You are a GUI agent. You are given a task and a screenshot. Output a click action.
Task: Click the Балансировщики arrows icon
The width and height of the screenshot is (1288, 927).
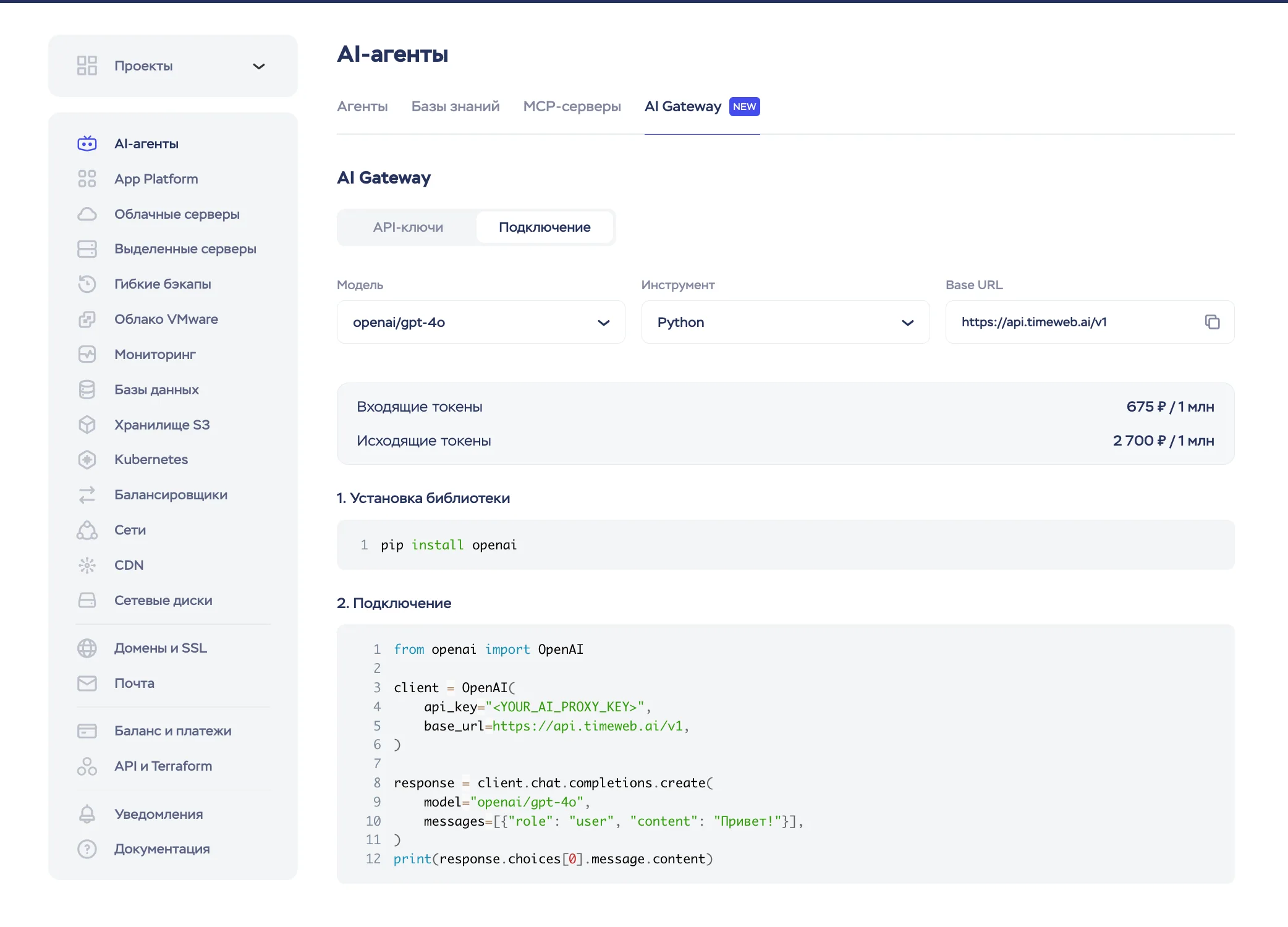(87, 494)
